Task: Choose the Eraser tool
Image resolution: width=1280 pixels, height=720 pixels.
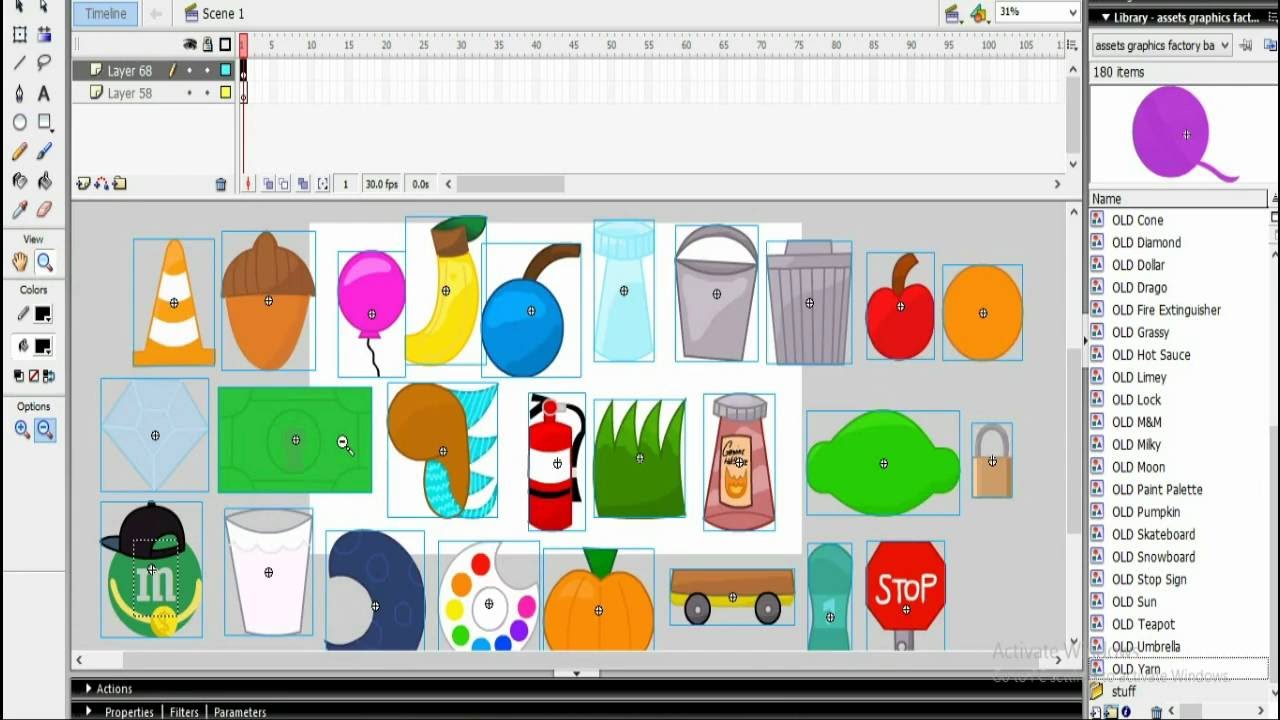Action: (x=44, y=210)
